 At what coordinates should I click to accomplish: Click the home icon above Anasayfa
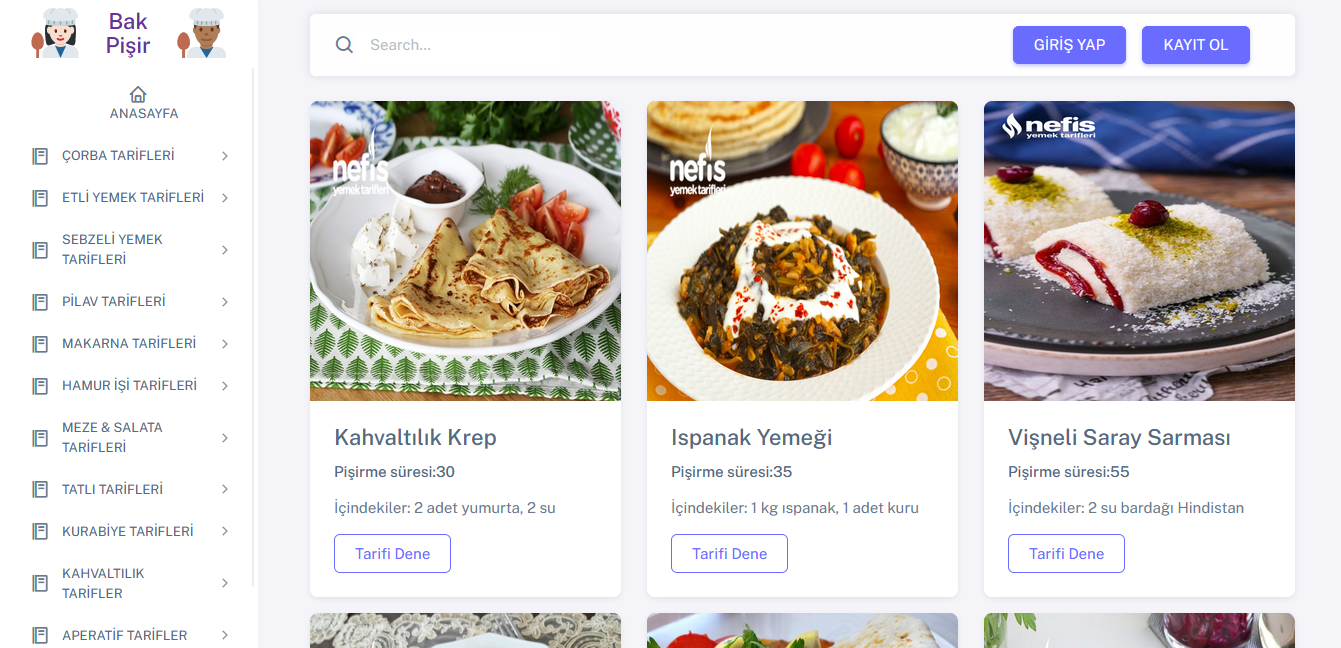pyautogui.click(x=137, y=94)
